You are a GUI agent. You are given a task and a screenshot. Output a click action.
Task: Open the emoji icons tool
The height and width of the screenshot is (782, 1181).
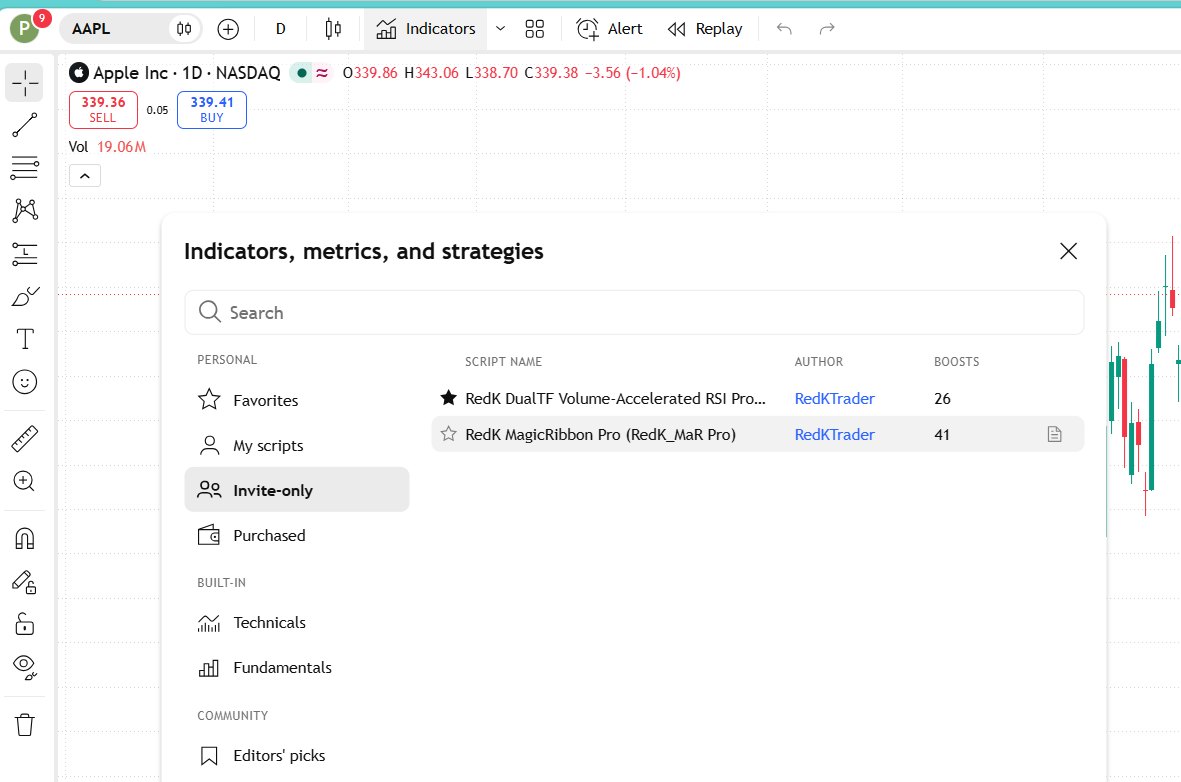tap(24, 382)
